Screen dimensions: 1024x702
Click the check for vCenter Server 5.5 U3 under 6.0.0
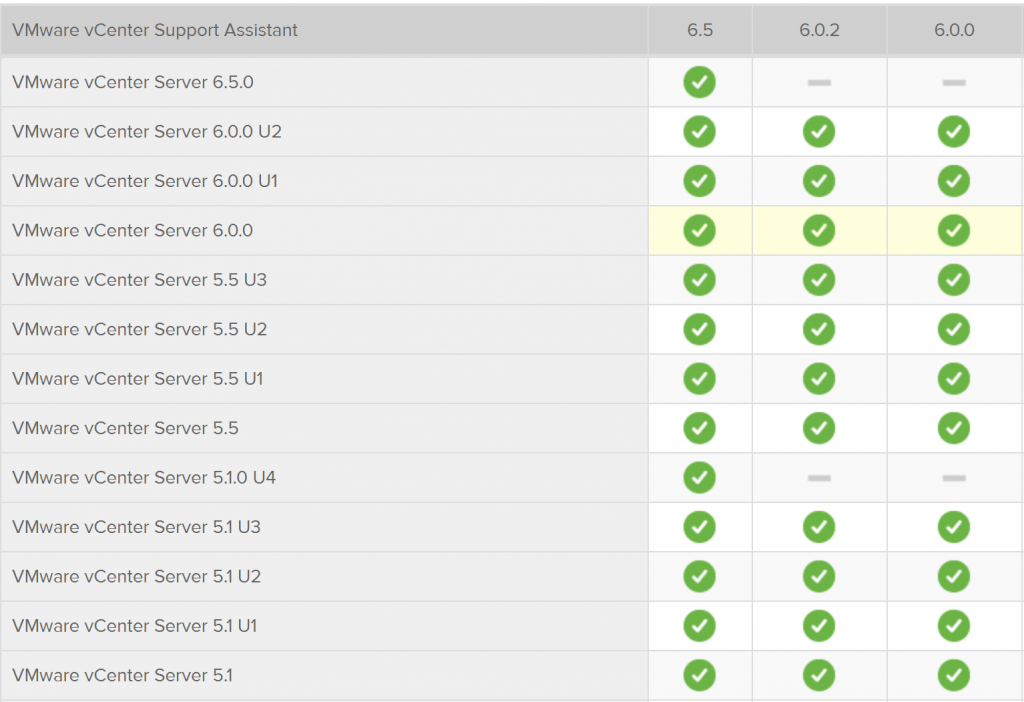954,280
